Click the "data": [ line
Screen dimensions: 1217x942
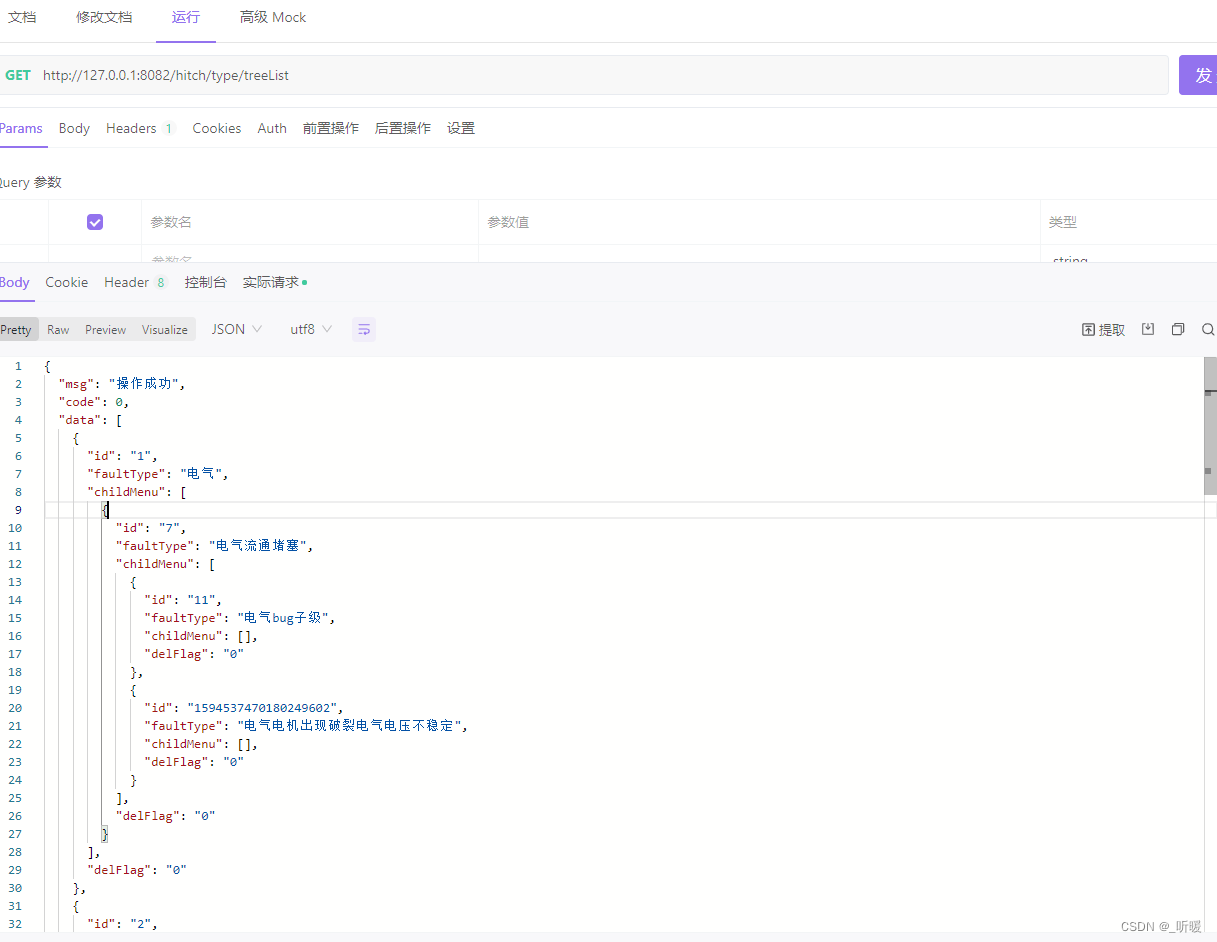point(90,420)
